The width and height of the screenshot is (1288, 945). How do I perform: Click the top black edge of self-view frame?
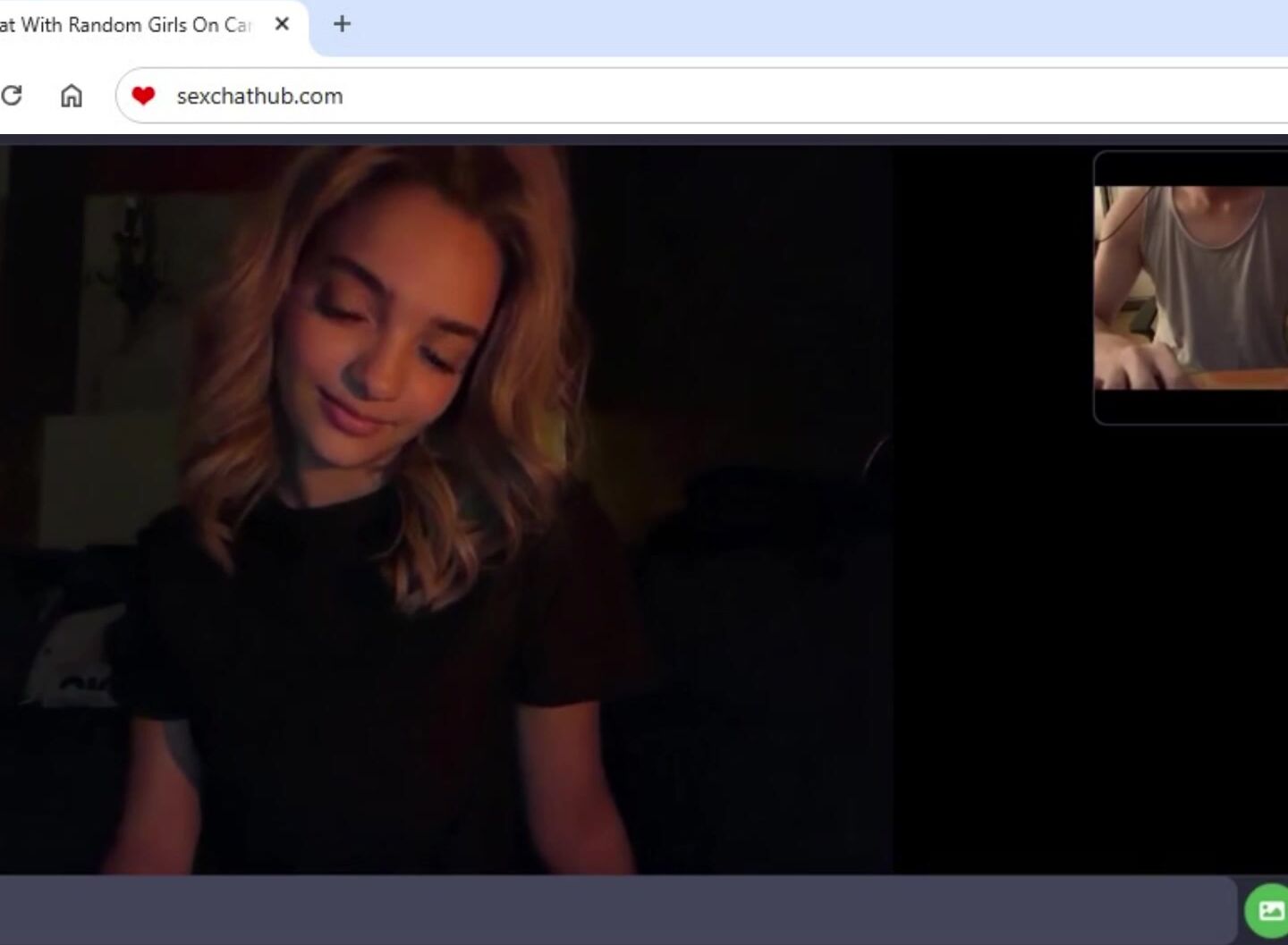(1190, 170)
